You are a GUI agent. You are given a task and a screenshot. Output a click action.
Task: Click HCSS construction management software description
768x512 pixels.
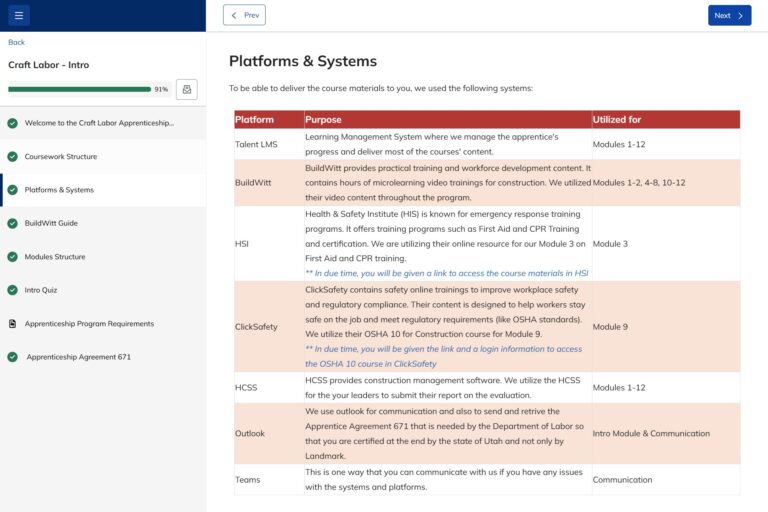click(x=443, y=388)
